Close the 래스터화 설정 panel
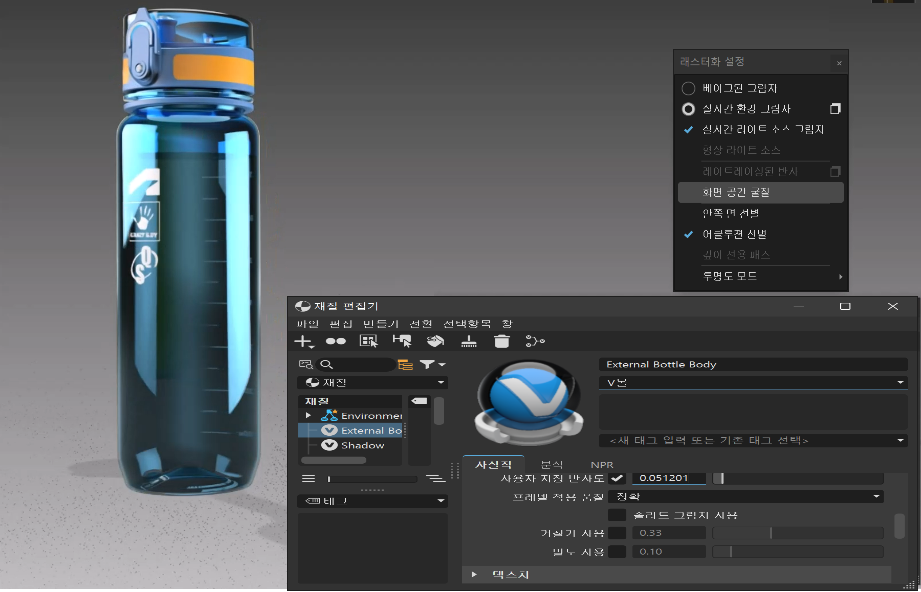Viewport: 921px width, 592px height. 839,63
